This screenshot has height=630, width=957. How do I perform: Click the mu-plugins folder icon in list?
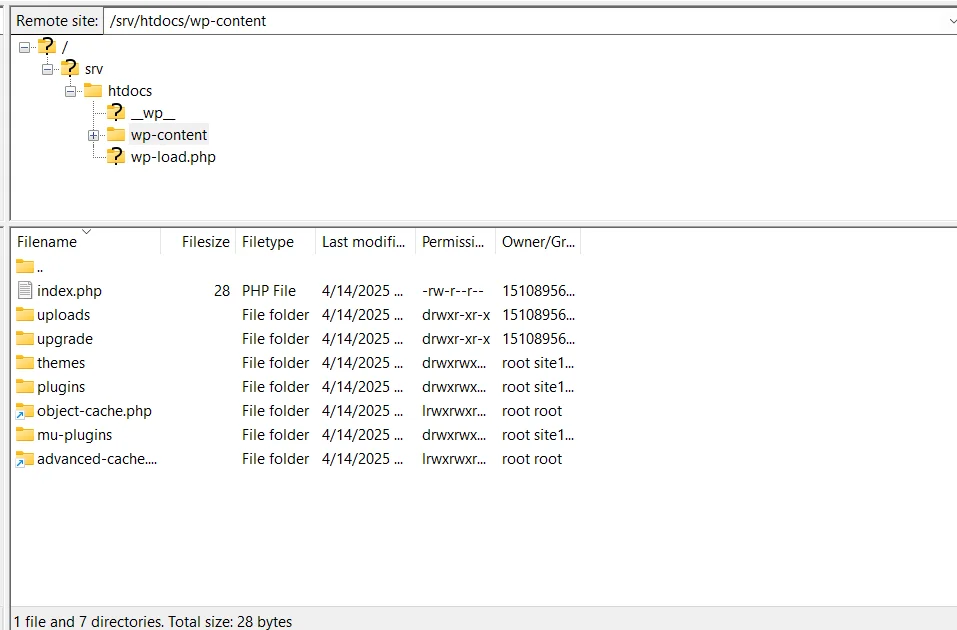(x=25, y=435)
